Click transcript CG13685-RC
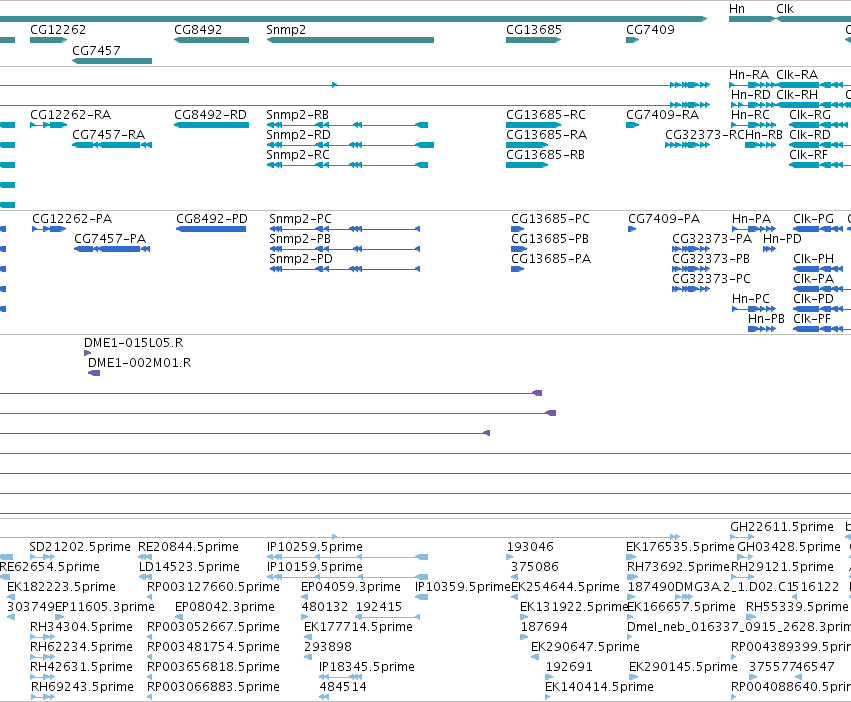 coord(546,115)
